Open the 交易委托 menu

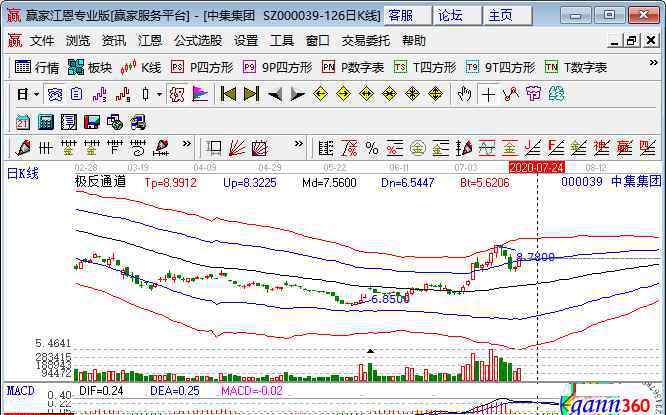[x=366, y=41]
